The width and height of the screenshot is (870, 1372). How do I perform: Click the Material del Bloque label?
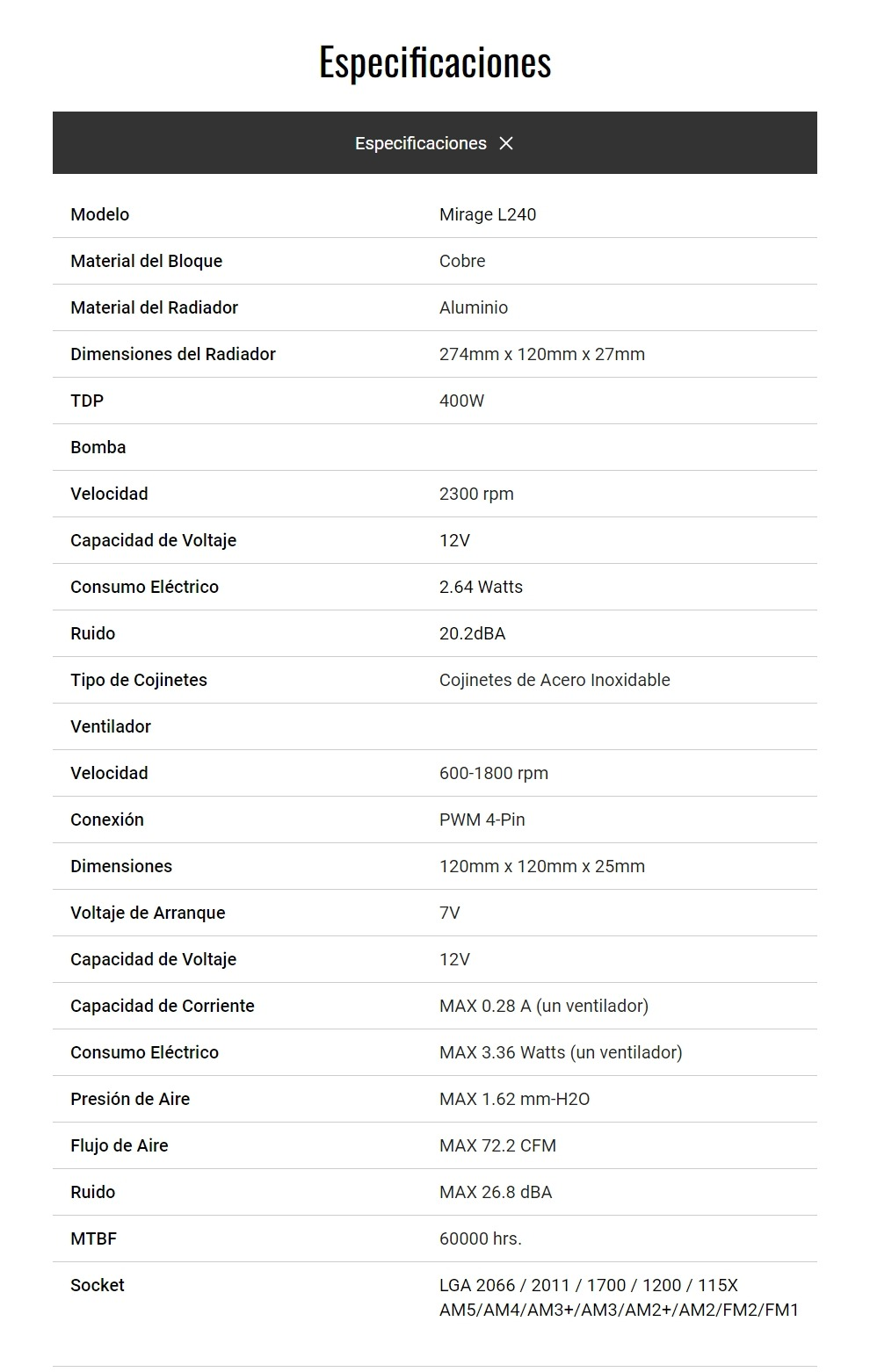(146, 261)
